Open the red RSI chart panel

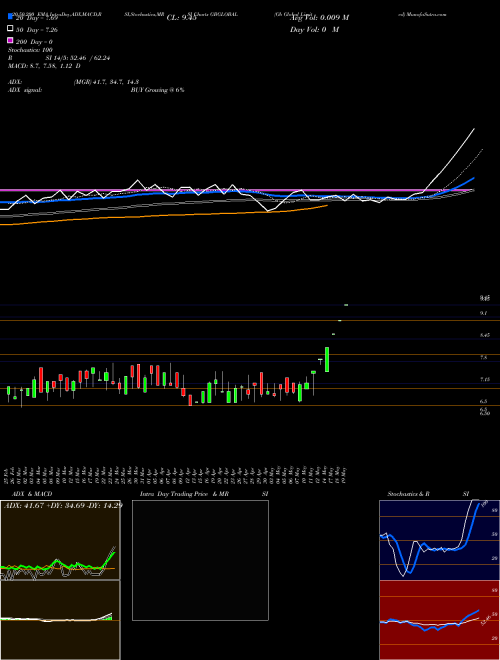(439, 620)
